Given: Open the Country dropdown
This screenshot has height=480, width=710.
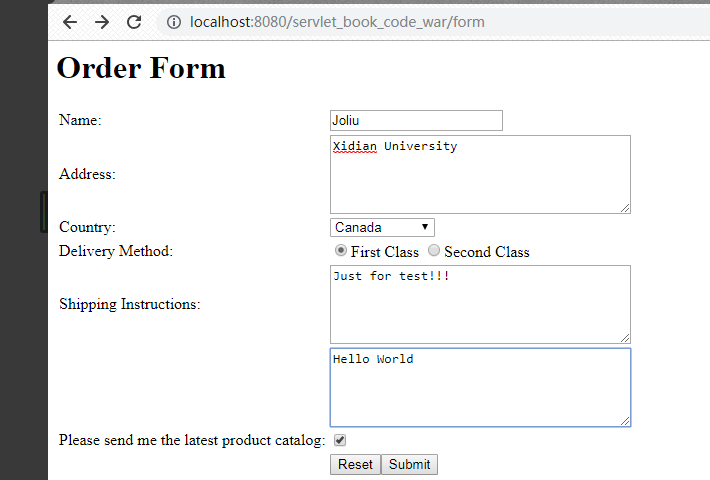Looking at the screenshot, I should [x=382, y=228].
